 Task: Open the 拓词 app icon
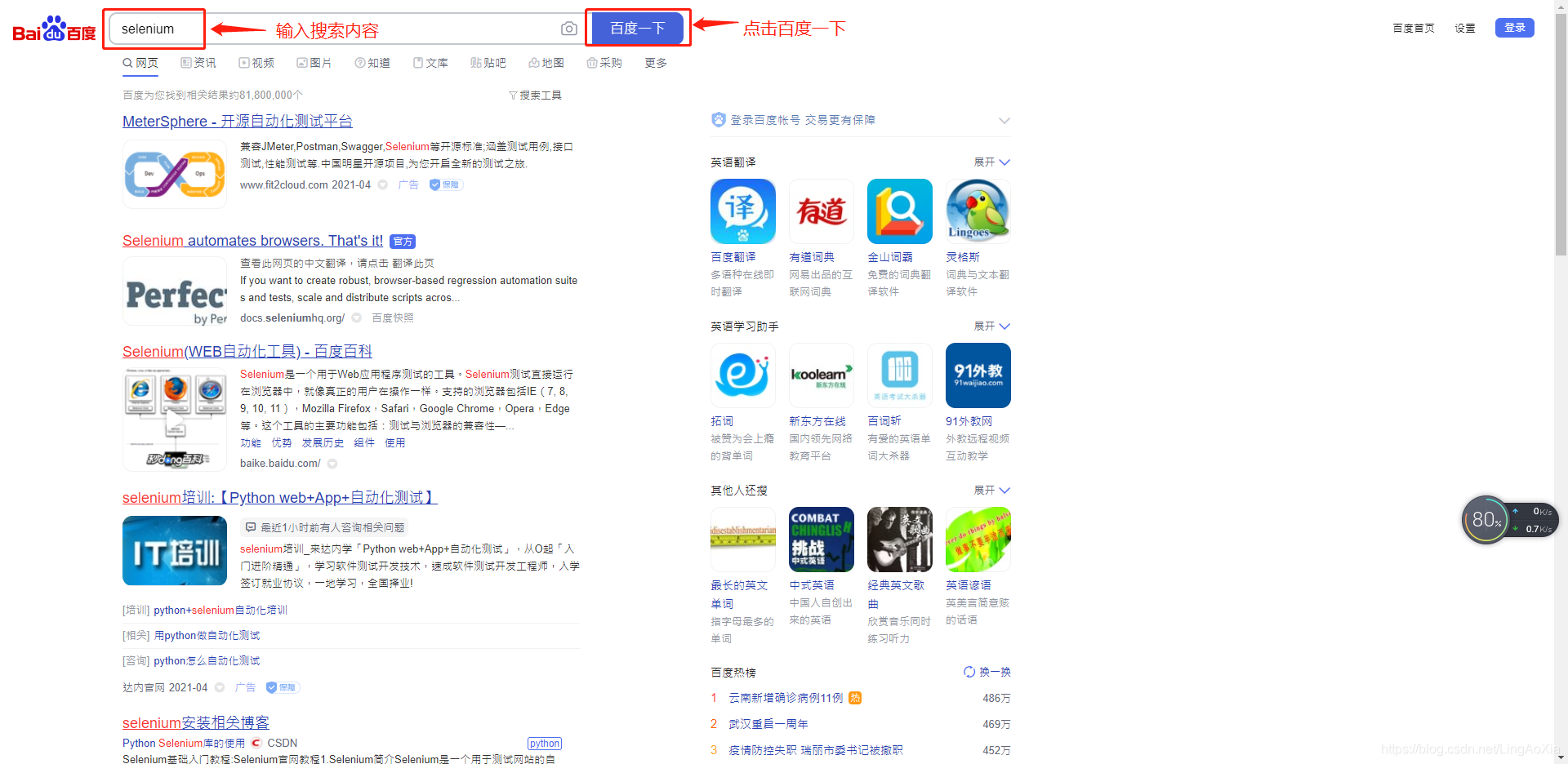point(743,375)
